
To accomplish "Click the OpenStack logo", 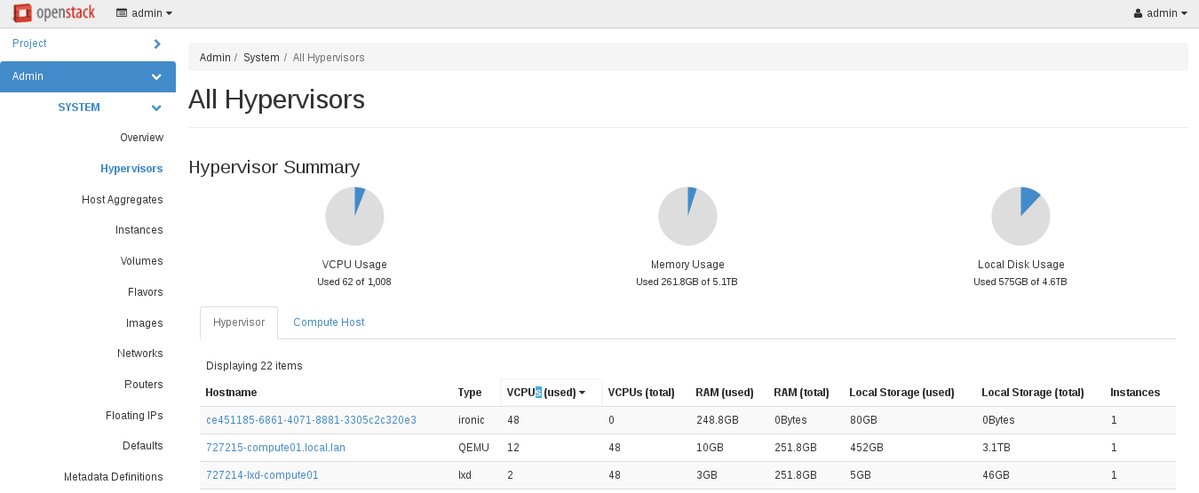I will (54, 13).
